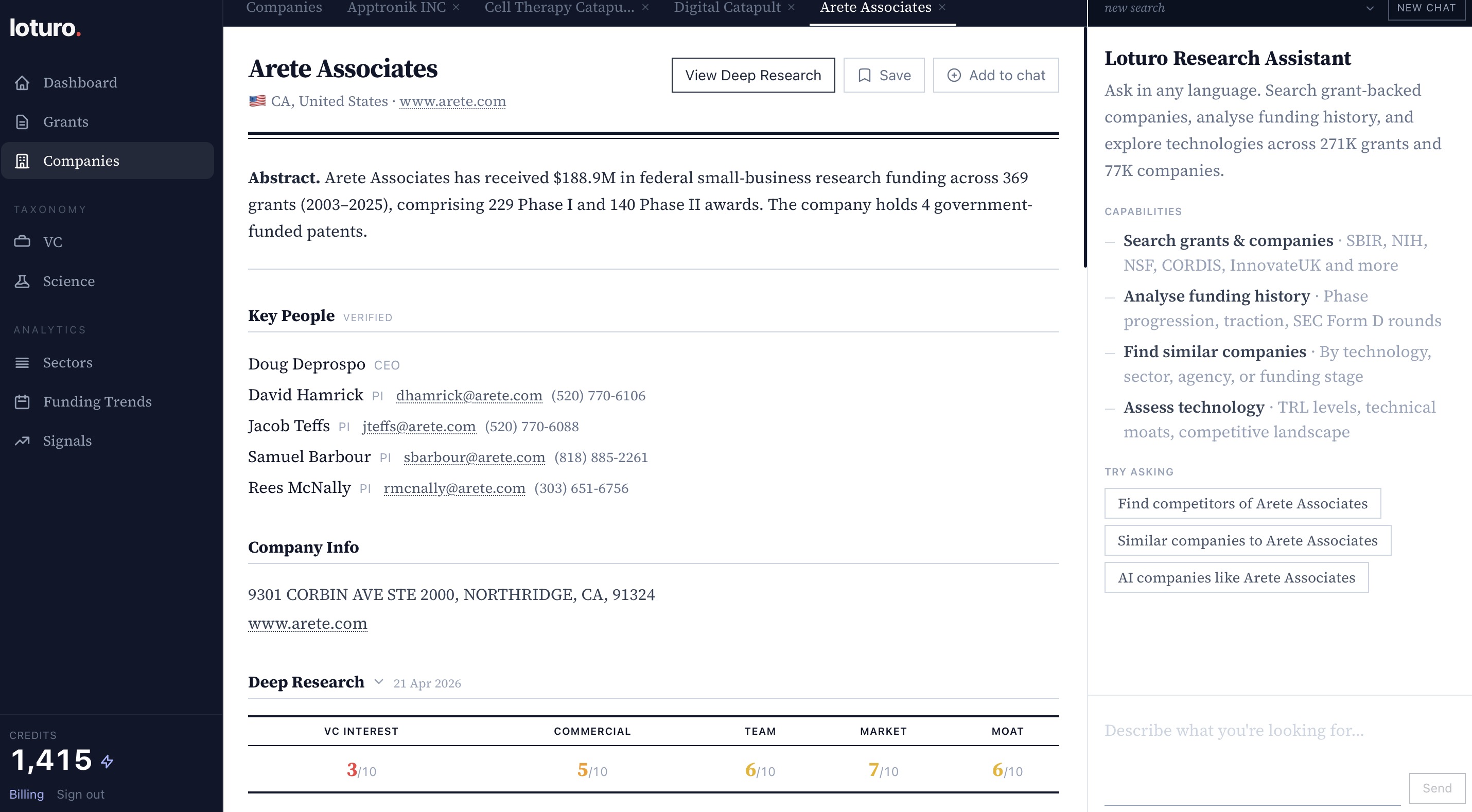Click the Team score 6/10

[760, 770]
